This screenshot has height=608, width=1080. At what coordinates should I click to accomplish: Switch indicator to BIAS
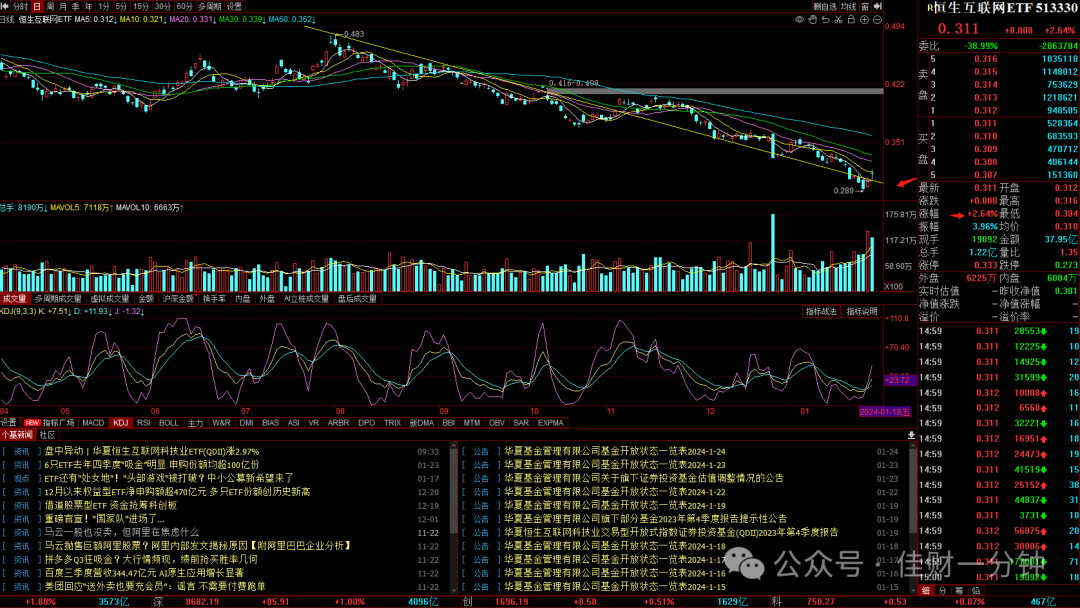[x=271, y=423]
